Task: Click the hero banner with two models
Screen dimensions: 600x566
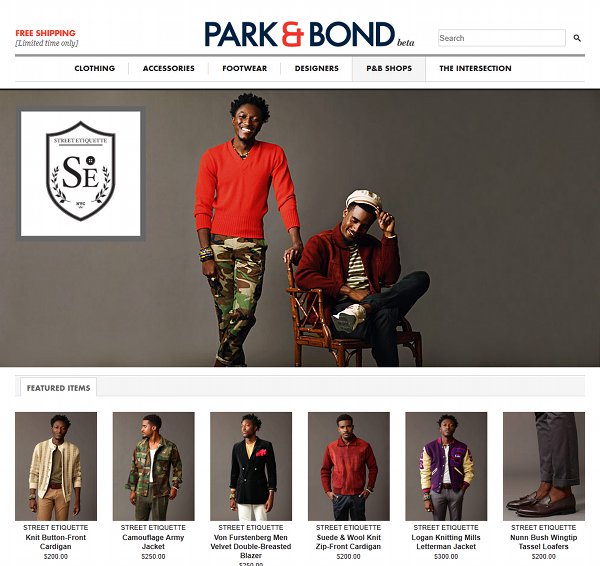Action: tap(300, 228)
